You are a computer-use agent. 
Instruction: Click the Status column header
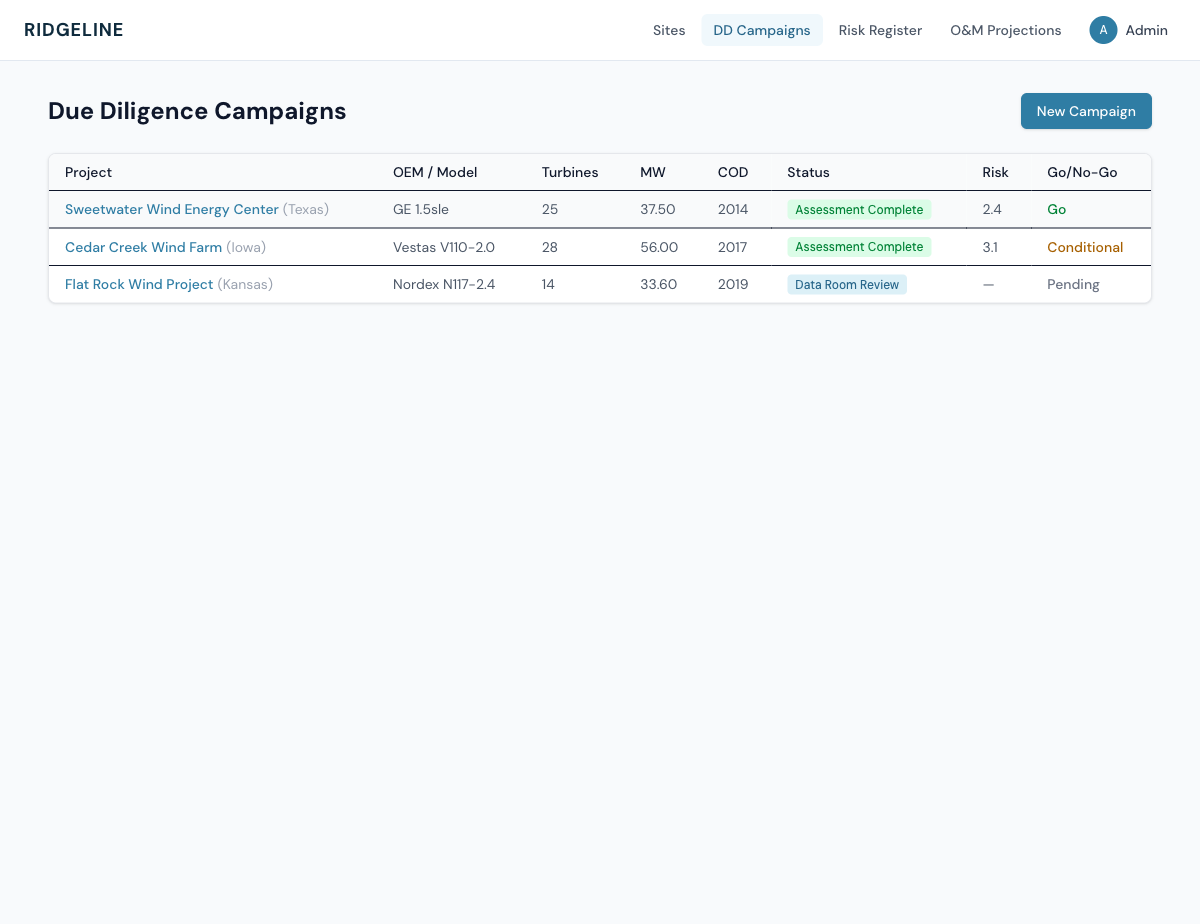tap(808, 172)
